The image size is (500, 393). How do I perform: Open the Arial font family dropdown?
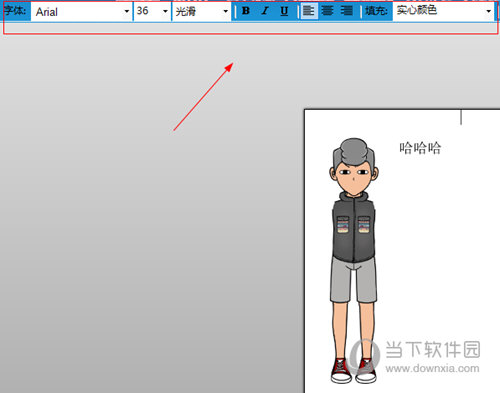[x=127, y=11]
